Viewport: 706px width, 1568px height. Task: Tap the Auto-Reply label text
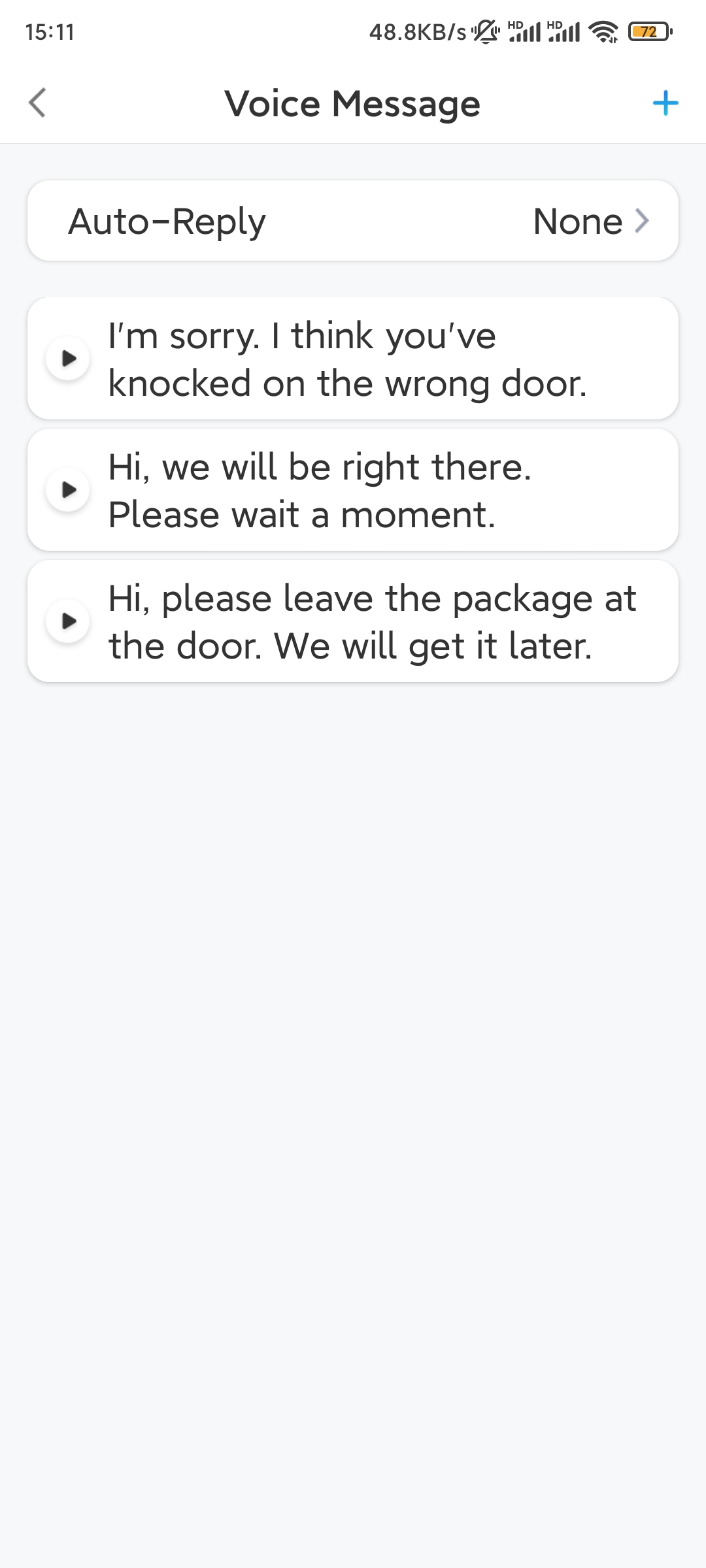[167, 221]
